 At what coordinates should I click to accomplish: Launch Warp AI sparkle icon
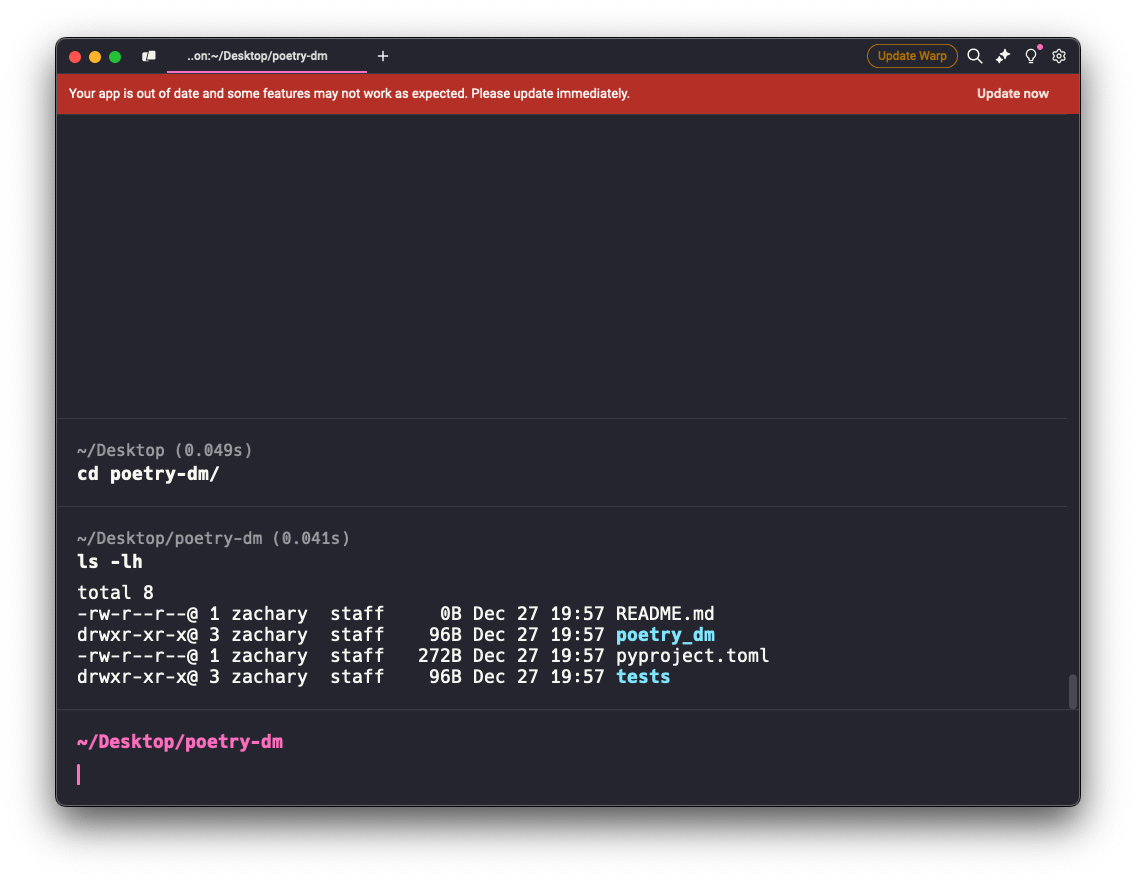click(x=1003, y=56)
